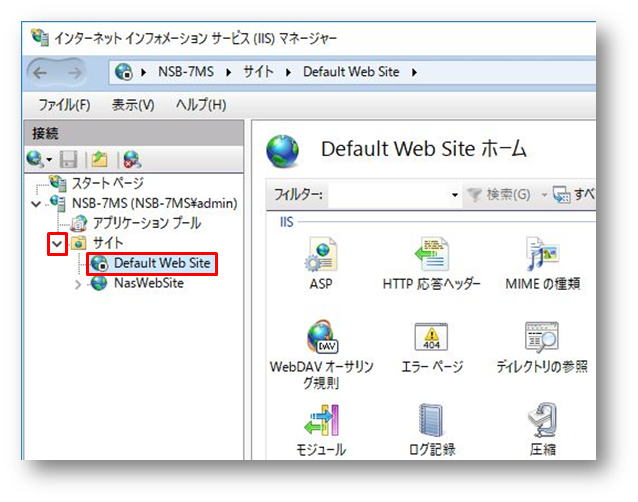Click the back navigation arrow
The image size is (638, 502).
40,73
